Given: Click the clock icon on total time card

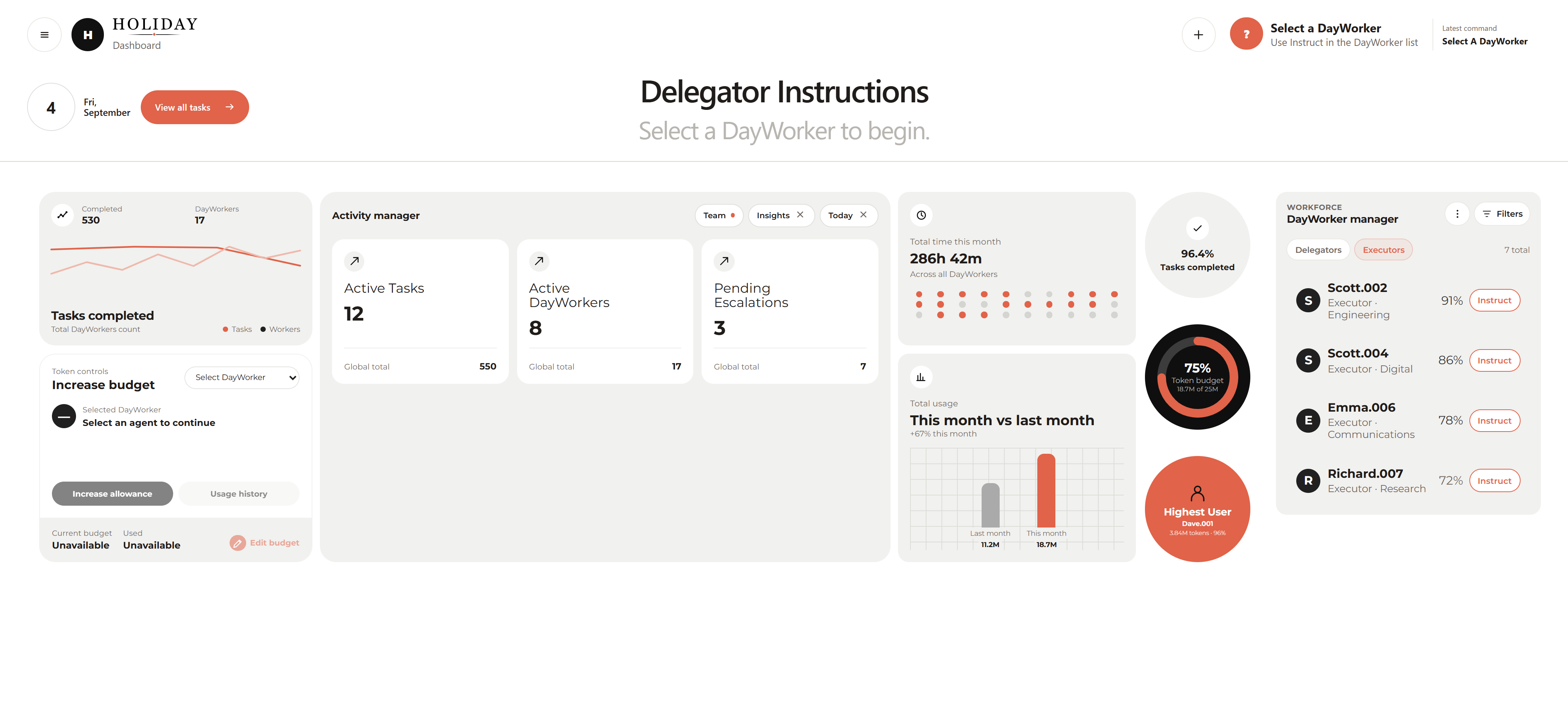Looking at the screenshot, I should point(921,215).
